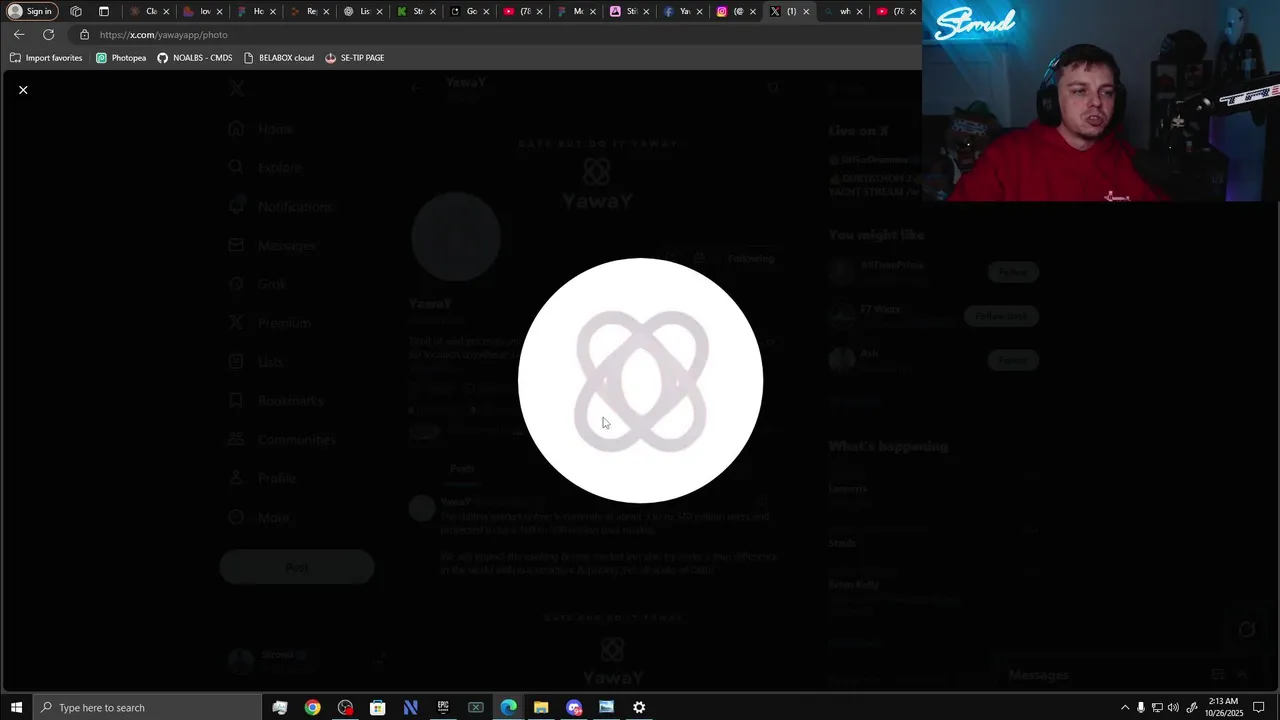Open Microsoft Store from the taskbar
The image size is (1280, 720).
(x=378, y=708)
